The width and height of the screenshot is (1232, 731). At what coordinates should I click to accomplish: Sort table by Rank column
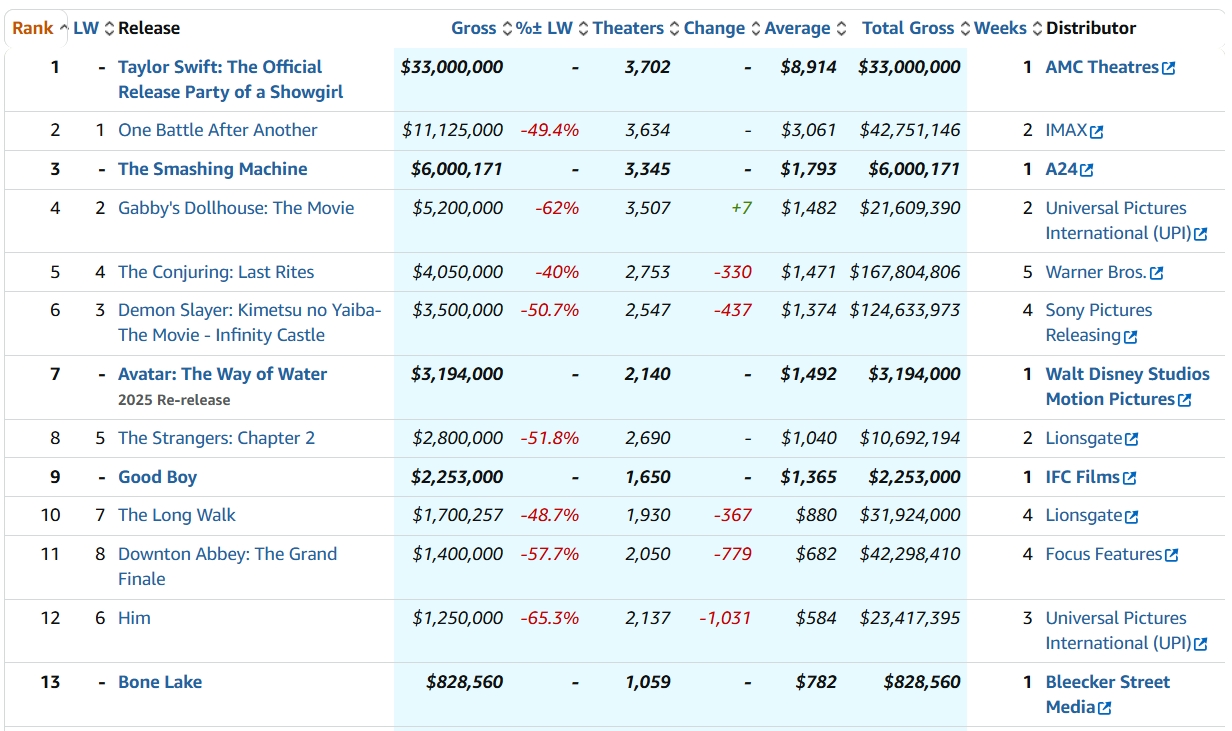(33, 28)
